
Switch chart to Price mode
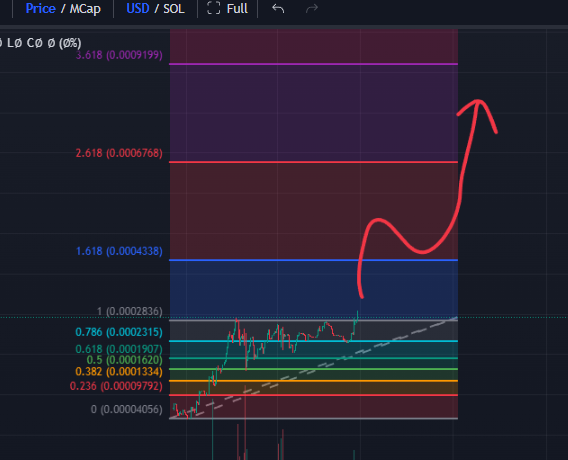[x=40, y=8]
